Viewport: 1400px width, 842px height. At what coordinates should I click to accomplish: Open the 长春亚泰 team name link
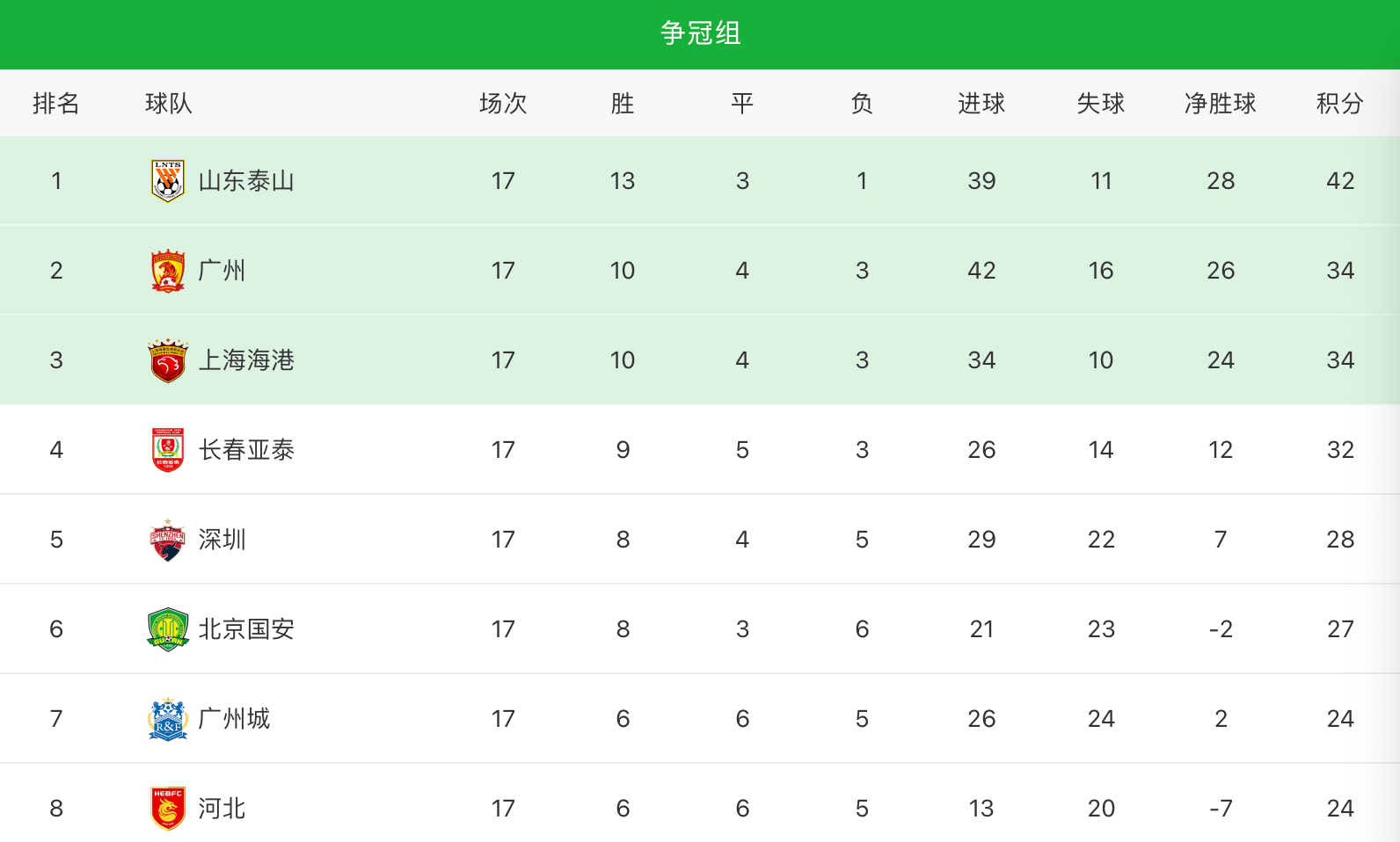(x=246, y=450)
